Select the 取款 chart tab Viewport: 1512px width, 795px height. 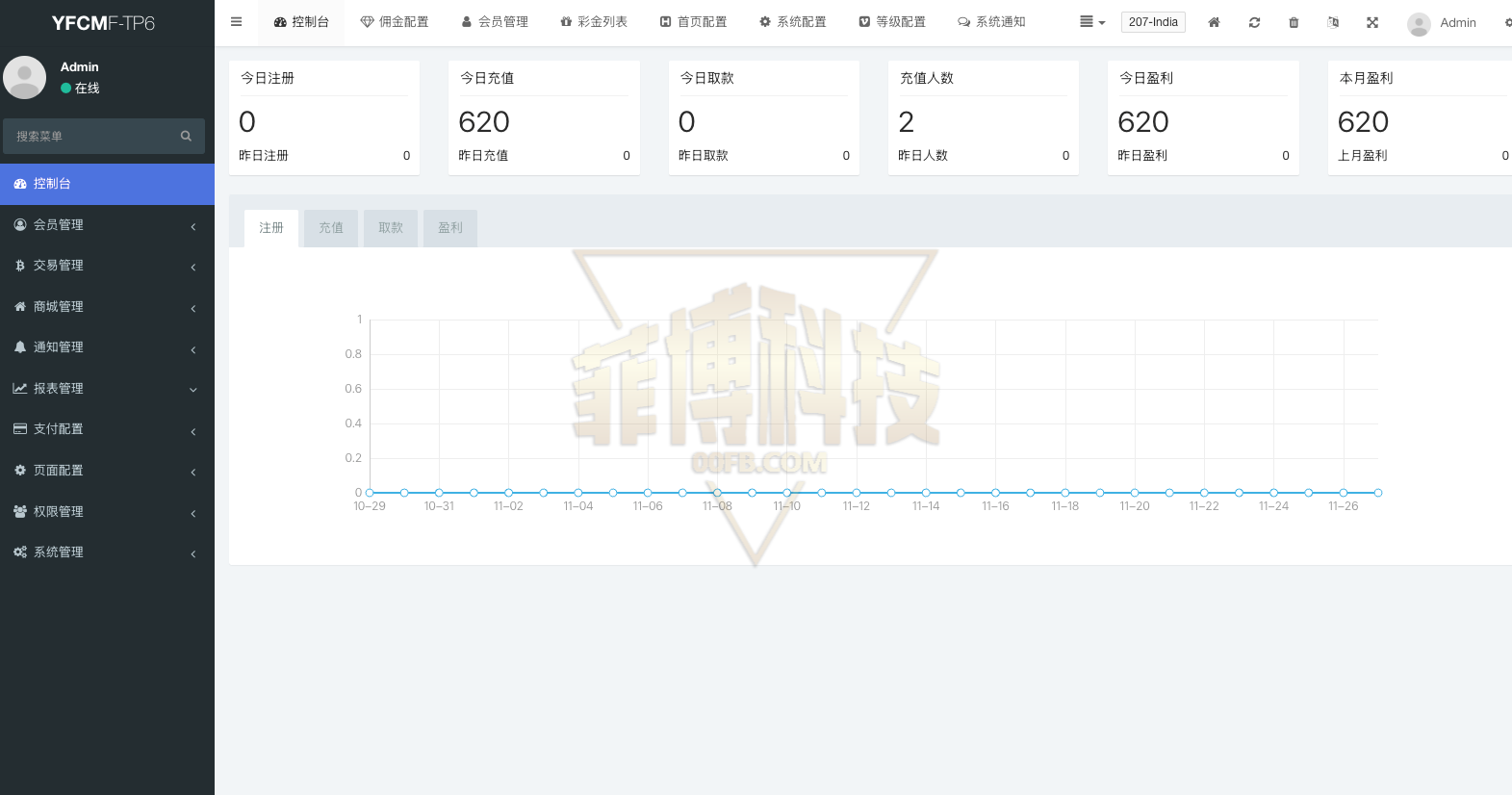point(391,228)
